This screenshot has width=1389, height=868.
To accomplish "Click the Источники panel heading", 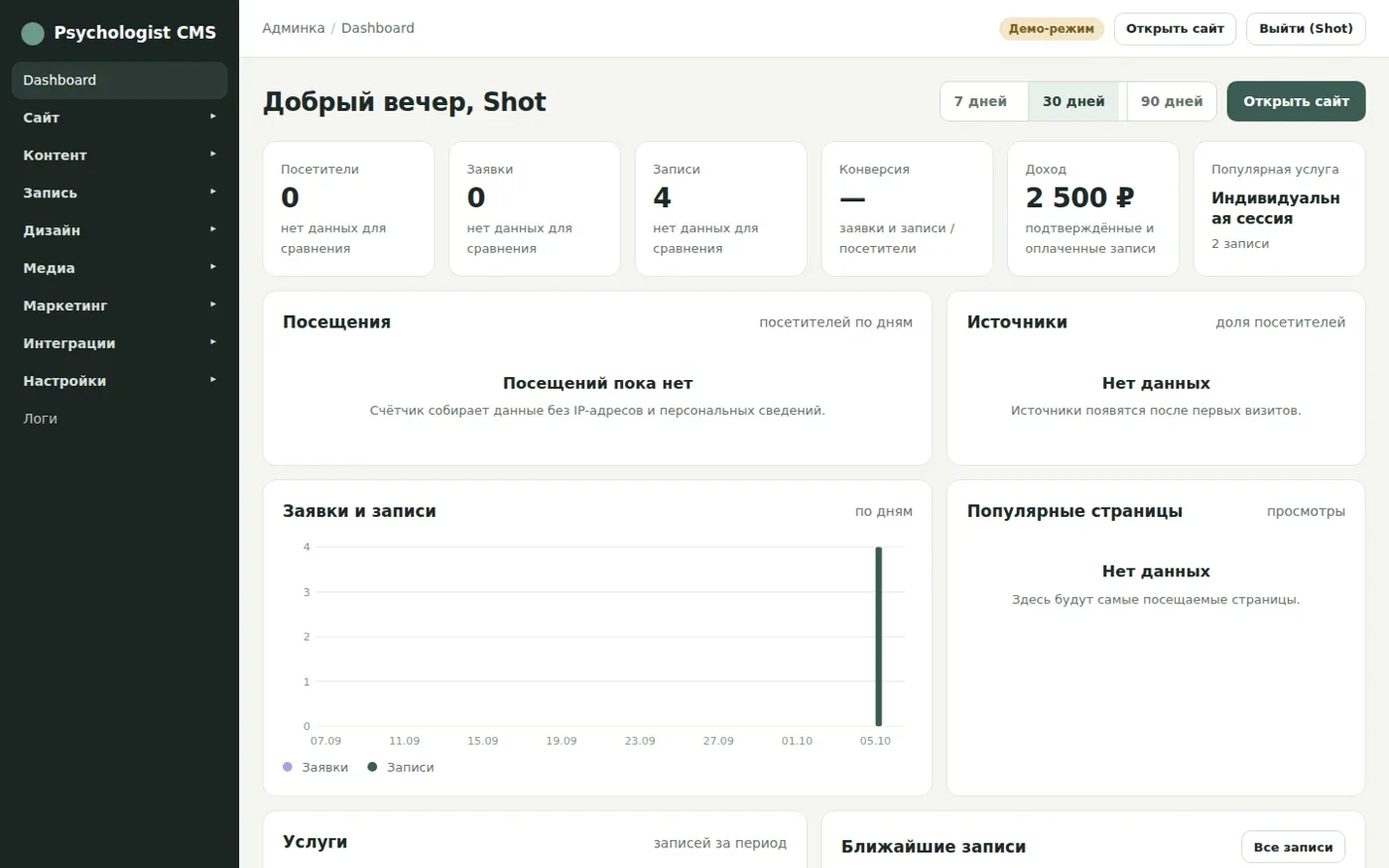I will point(1017,322).
